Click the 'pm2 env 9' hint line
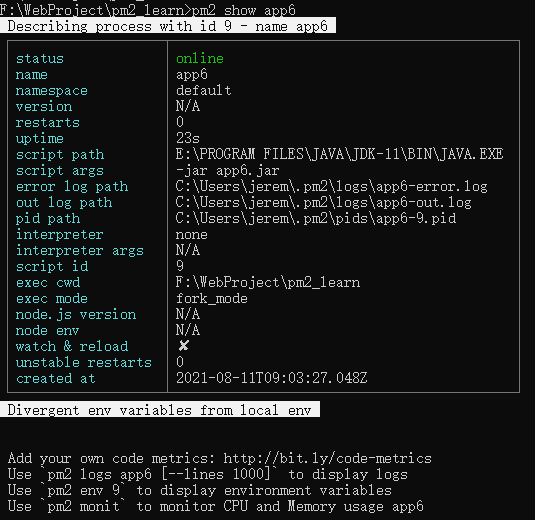535x520 pixels. click(x=200, y=490)
